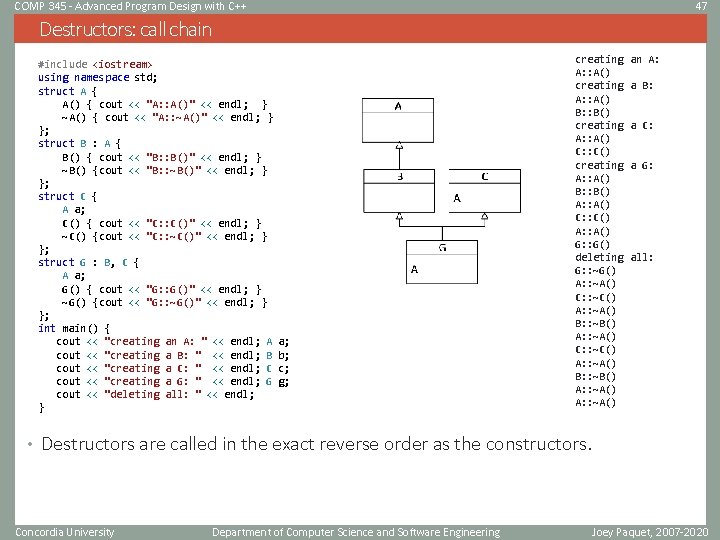Click the 'Department of Computer Science' footer text
The image size is (720, 540).
tap(356, 532)
